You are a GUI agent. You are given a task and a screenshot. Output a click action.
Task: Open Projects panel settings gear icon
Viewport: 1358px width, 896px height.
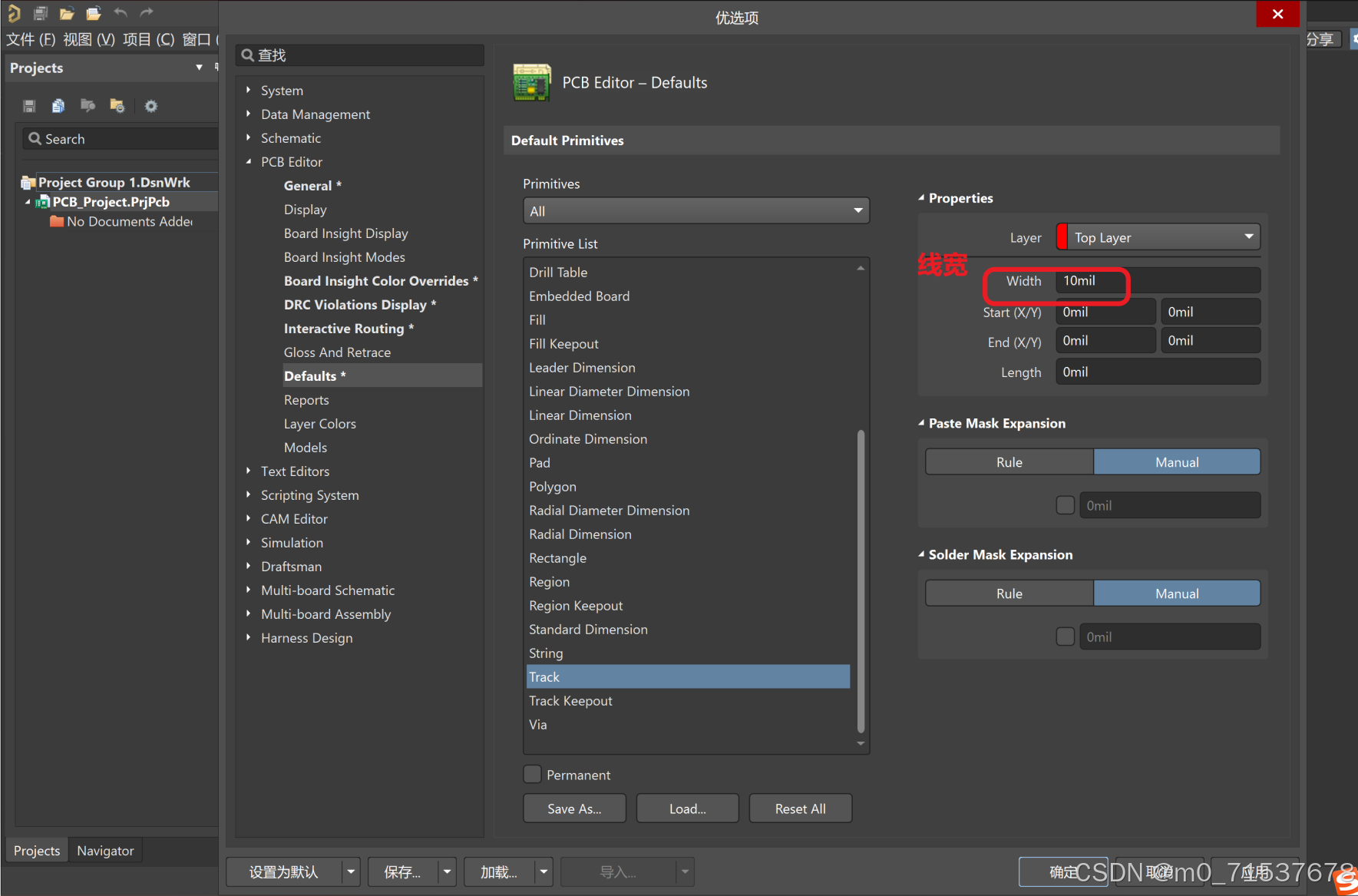pos(151,106)
